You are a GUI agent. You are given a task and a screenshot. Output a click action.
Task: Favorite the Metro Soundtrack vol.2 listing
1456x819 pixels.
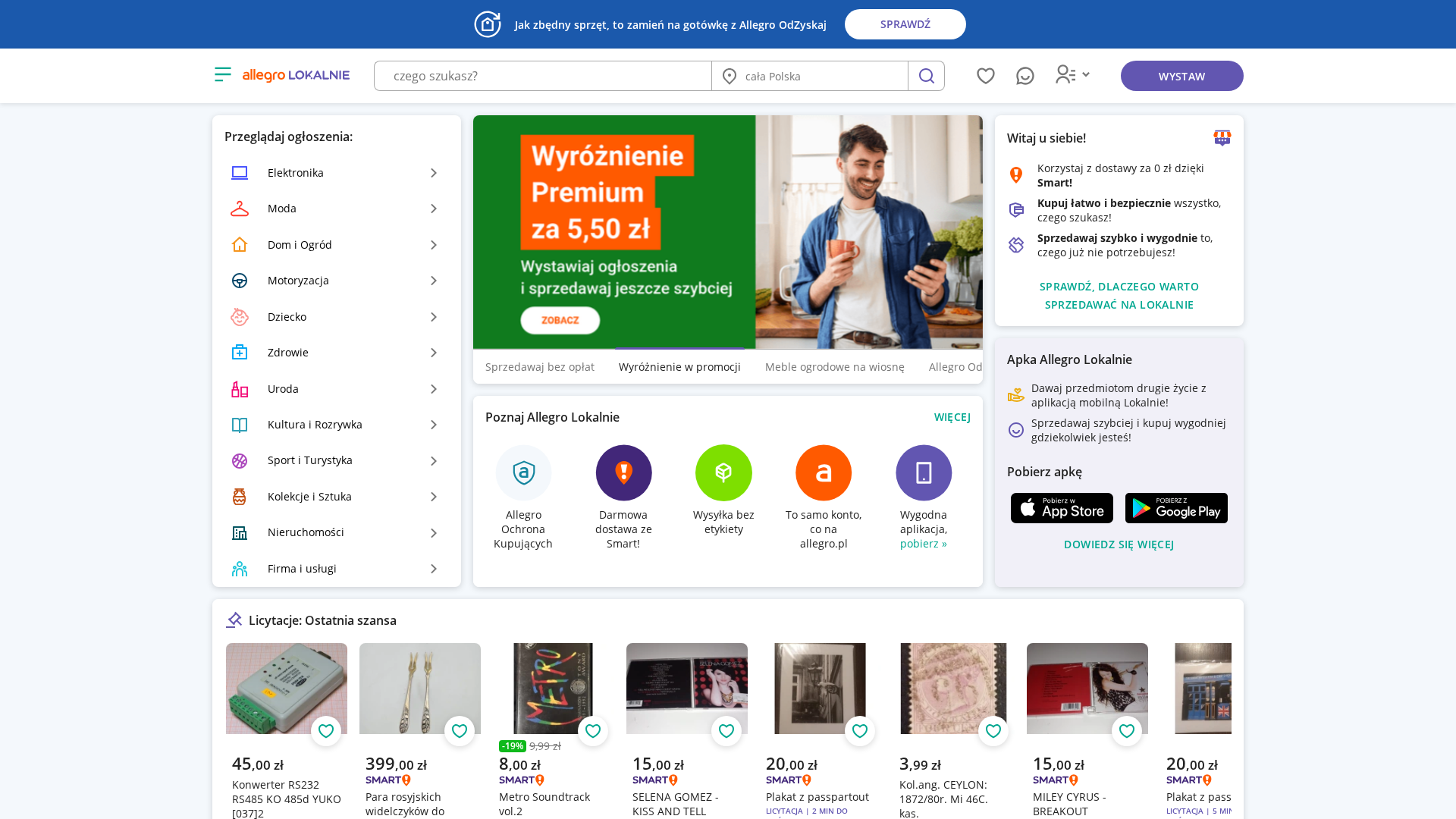coord(593,731)
